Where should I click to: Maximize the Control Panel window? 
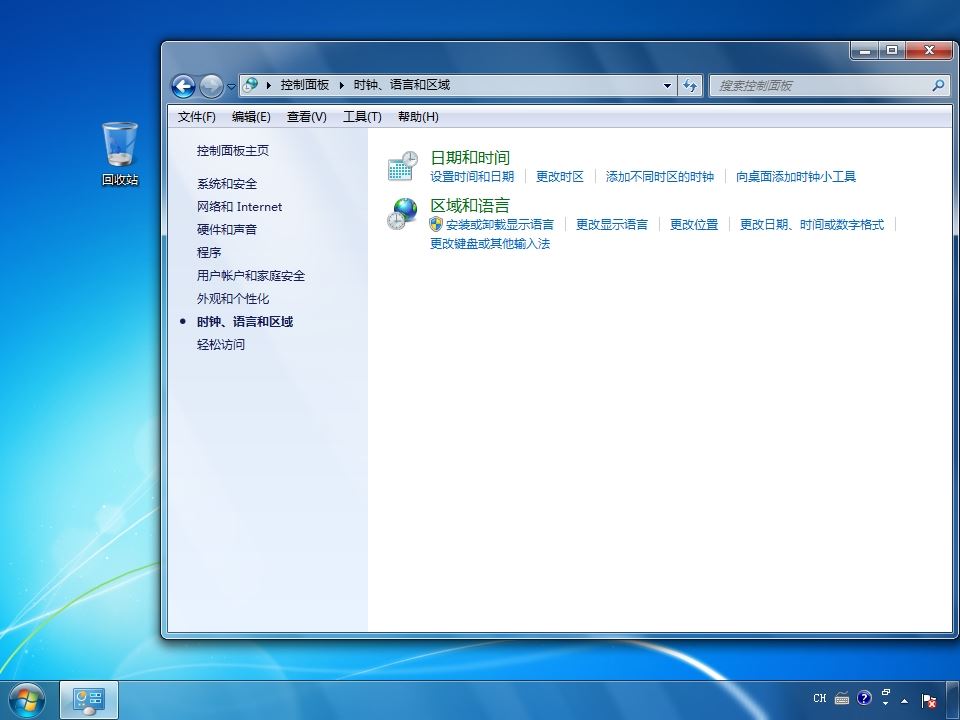coord(892,51)
